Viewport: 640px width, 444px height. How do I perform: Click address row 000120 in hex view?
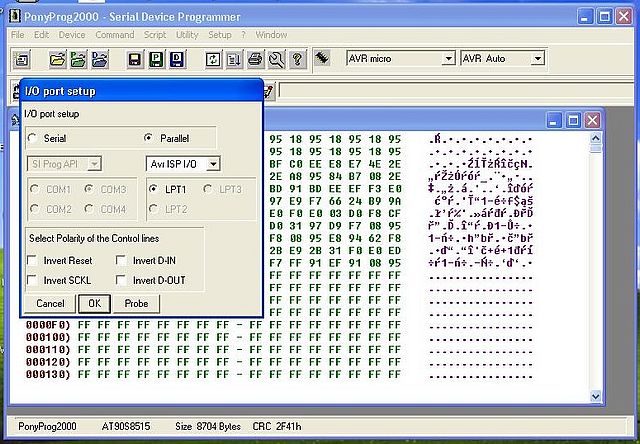[48, 362]
